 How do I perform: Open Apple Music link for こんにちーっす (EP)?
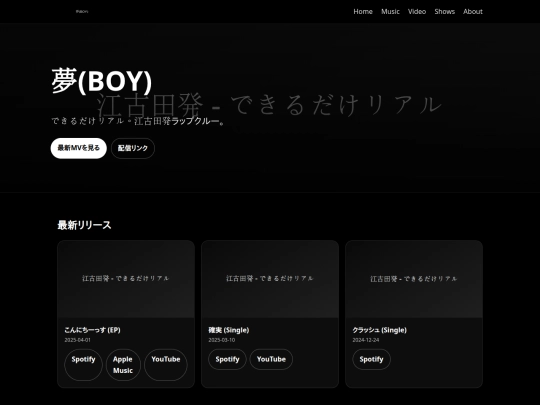pos(123,365)
